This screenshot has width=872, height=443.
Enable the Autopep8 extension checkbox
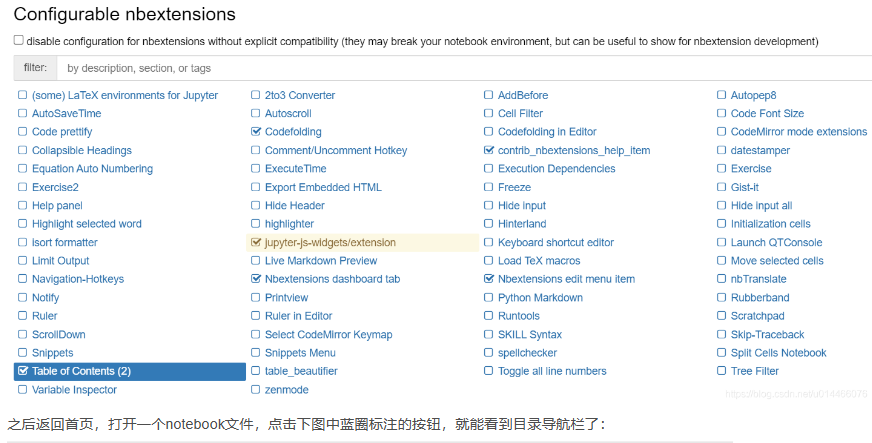(x=722, y=95)
